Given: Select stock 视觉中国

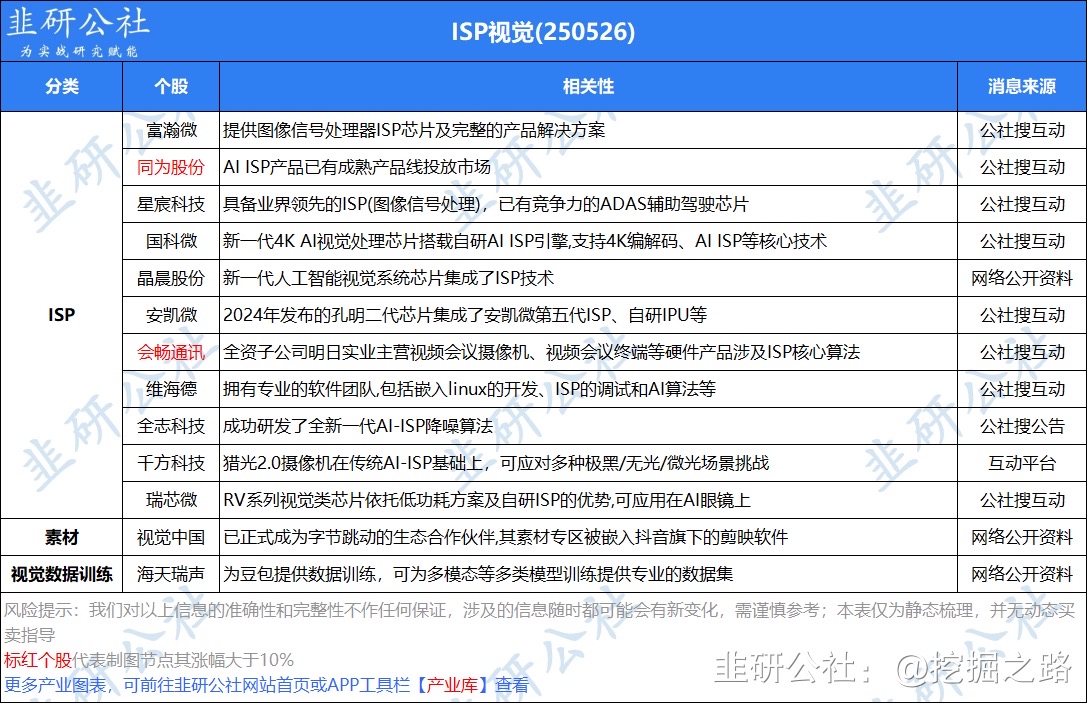Looking at the screenshot, I should 171,537.
